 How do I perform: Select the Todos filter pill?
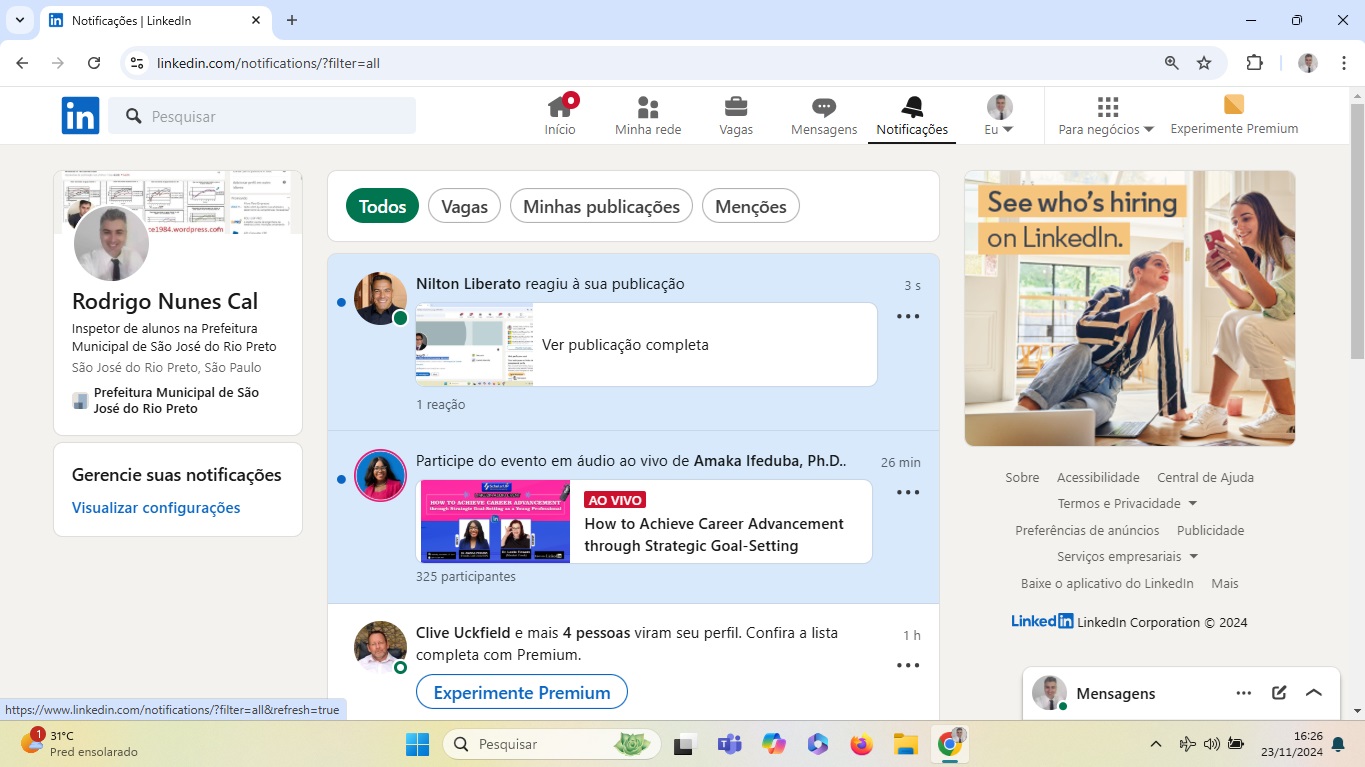pos(382,206)
